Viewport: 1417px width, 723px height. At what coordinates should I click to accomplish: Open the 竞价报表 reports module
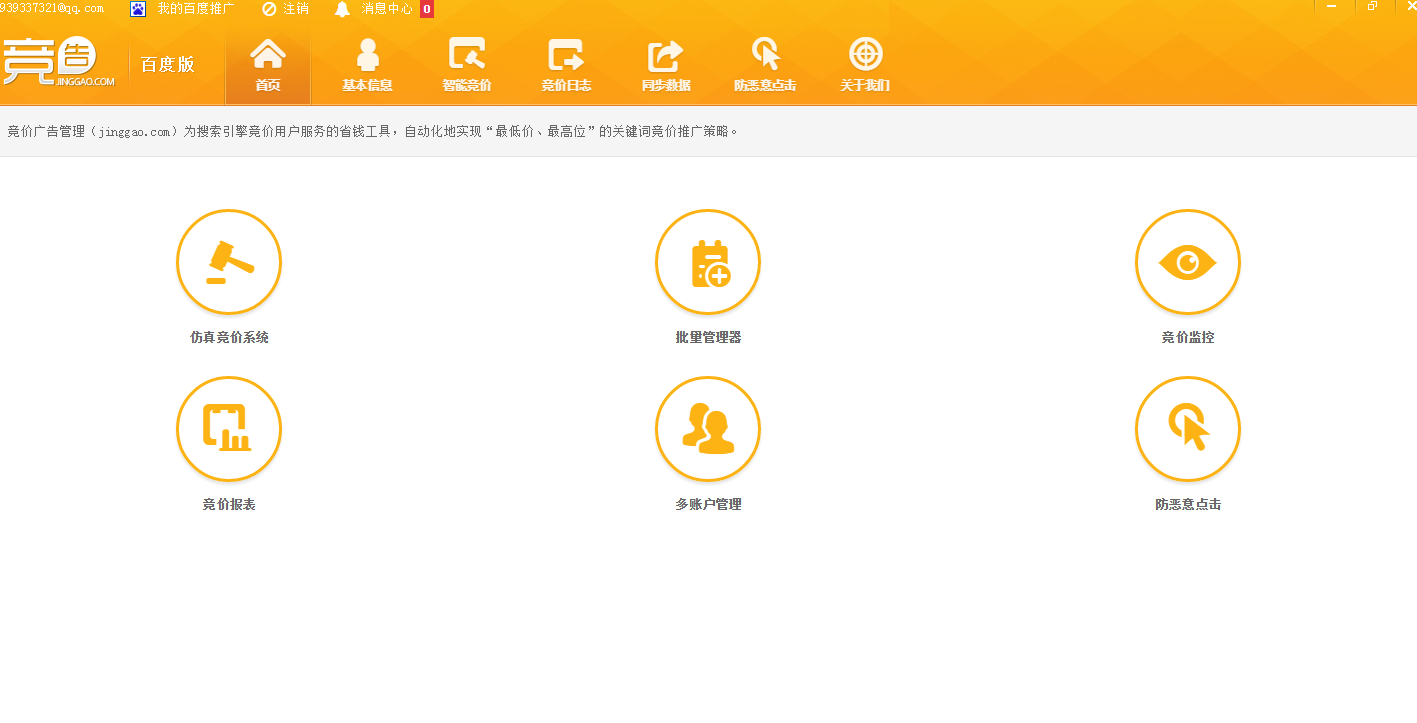click(229, 429)
